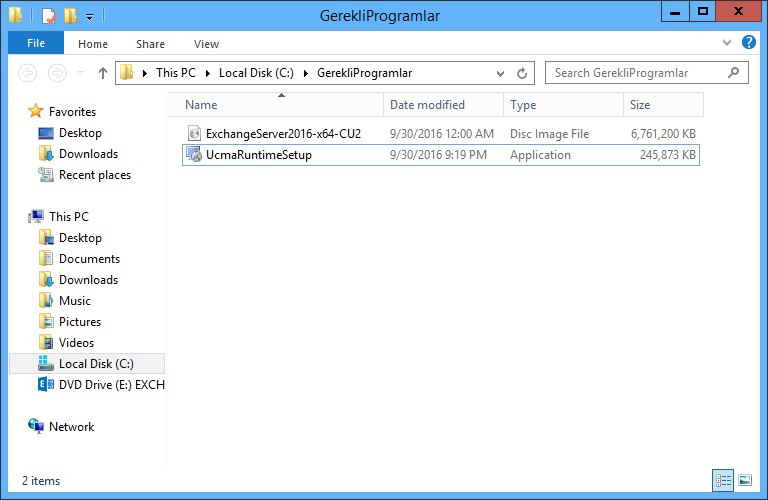Viewport: 768px width, 500px height.
Task: Click the Pictures folder icon
Action: (46, 321)
